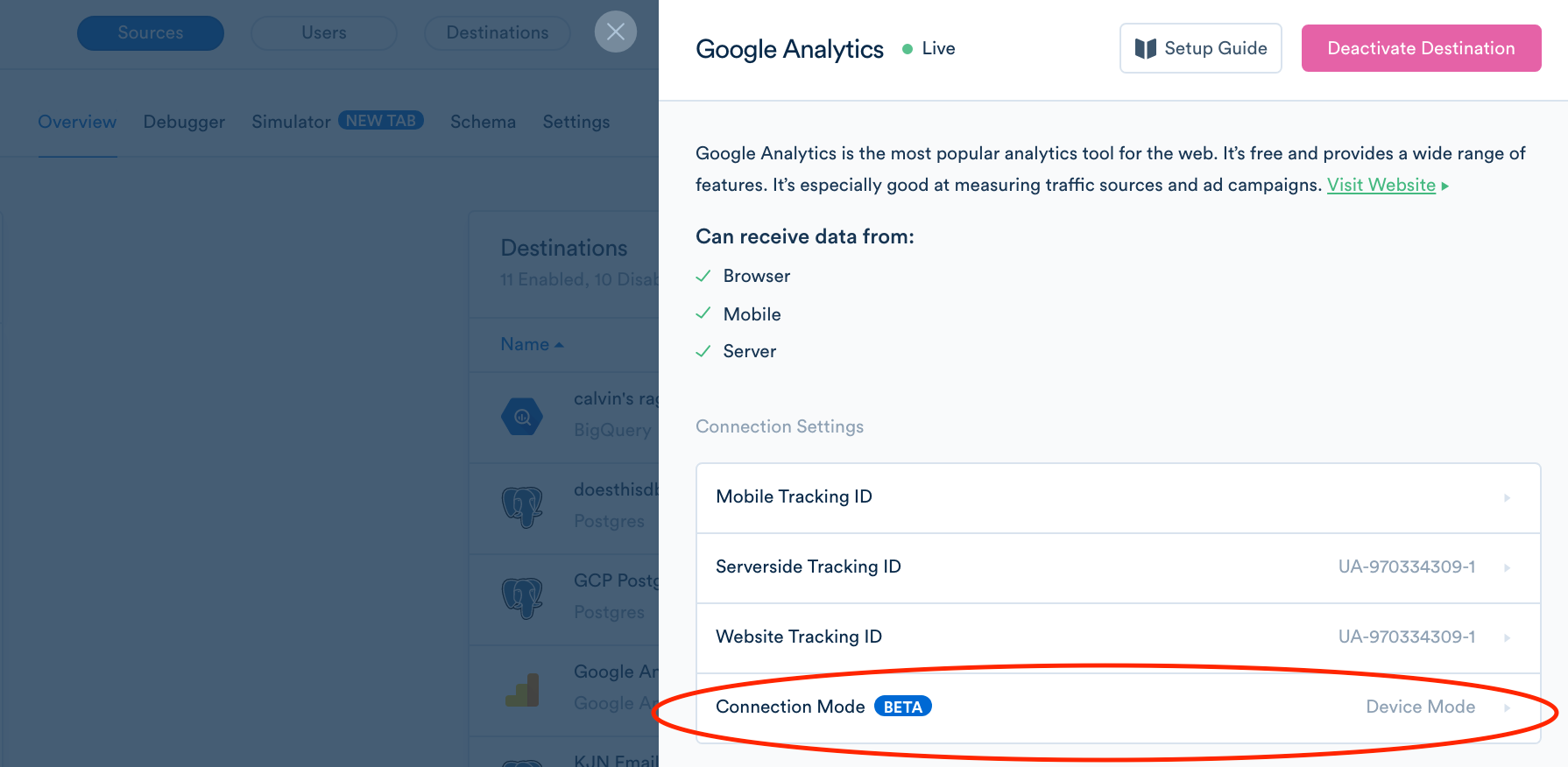Click the BigQuery hexagon icon
The image size is (1568, 767).
pyautogui.click(x=522, y=416)
